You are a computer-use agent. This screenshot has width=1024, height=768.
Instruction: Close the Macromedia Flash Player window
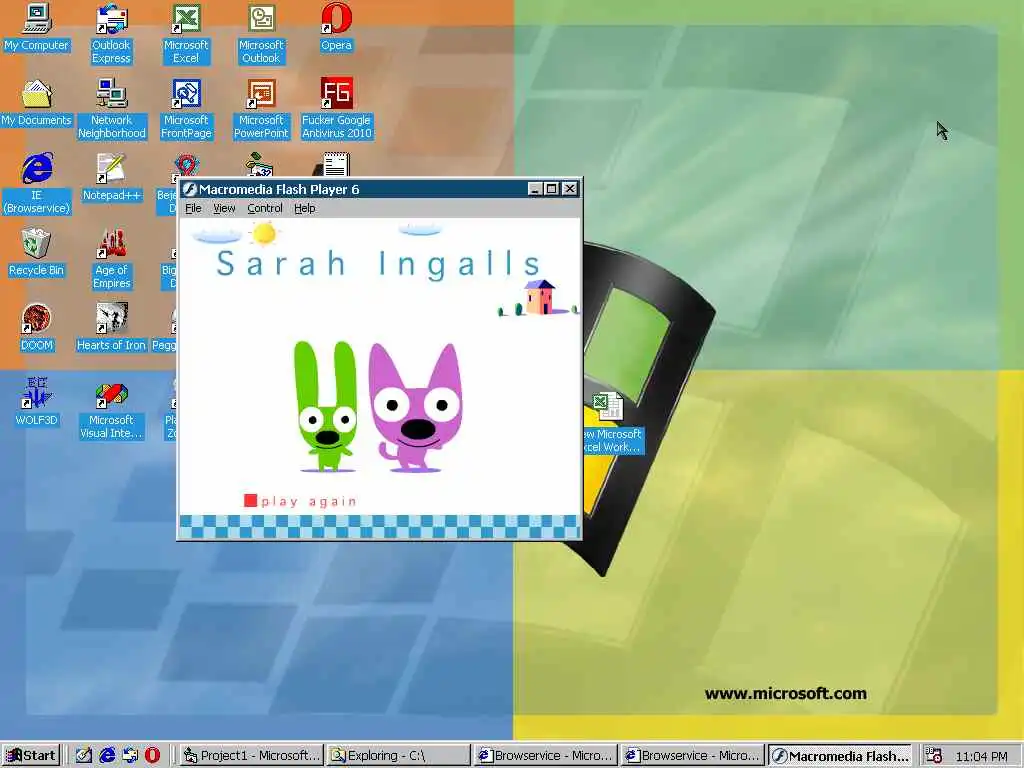[x=569, y=189]
